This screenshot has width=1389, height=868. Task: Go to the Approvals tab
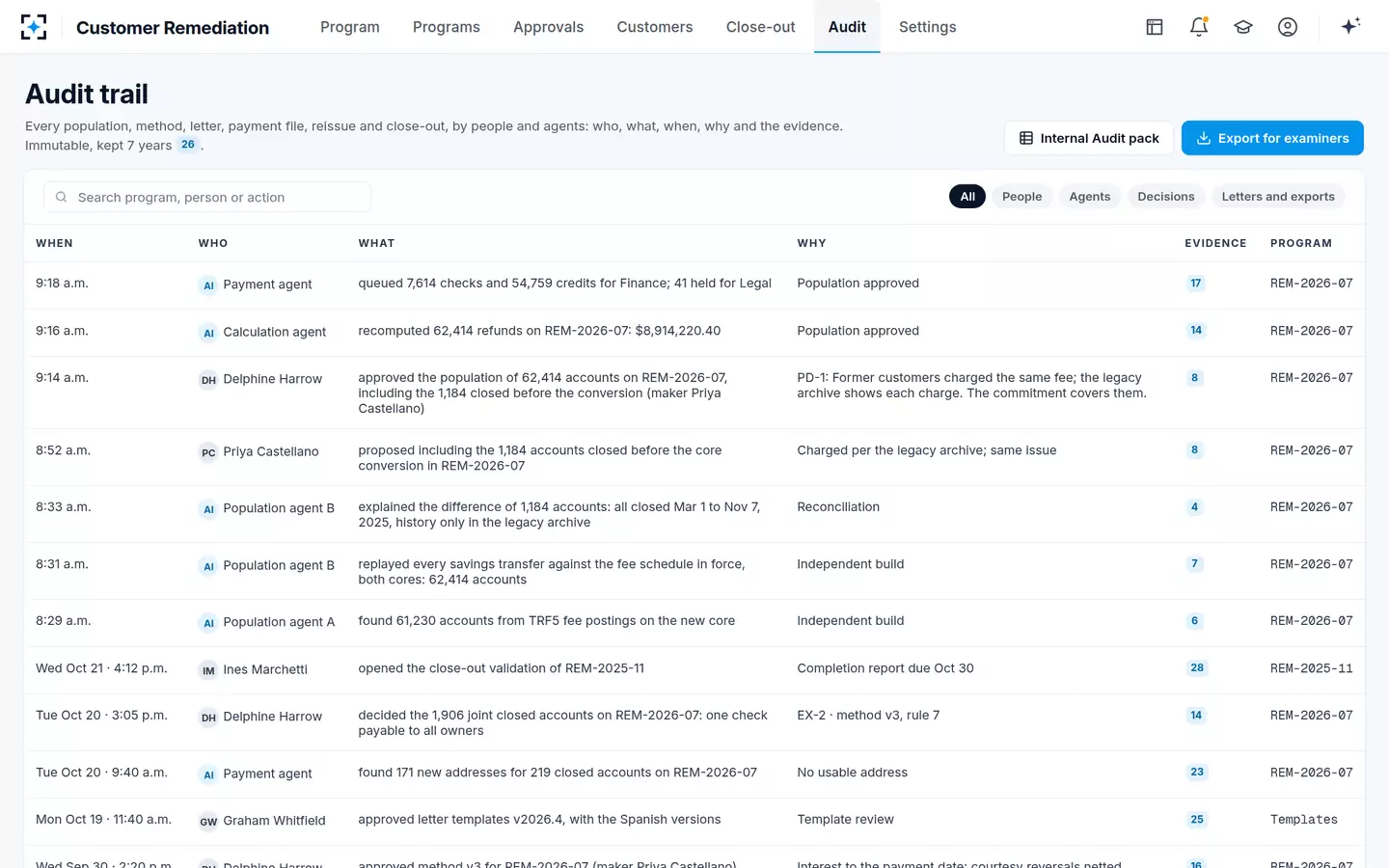click(549, 27)
